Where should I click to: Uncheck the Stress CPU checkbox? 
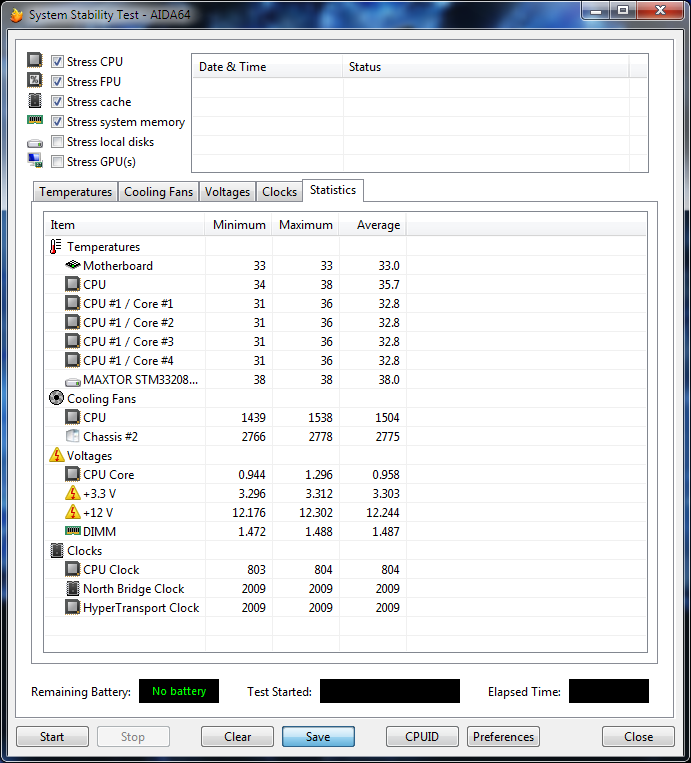point(58,62)
